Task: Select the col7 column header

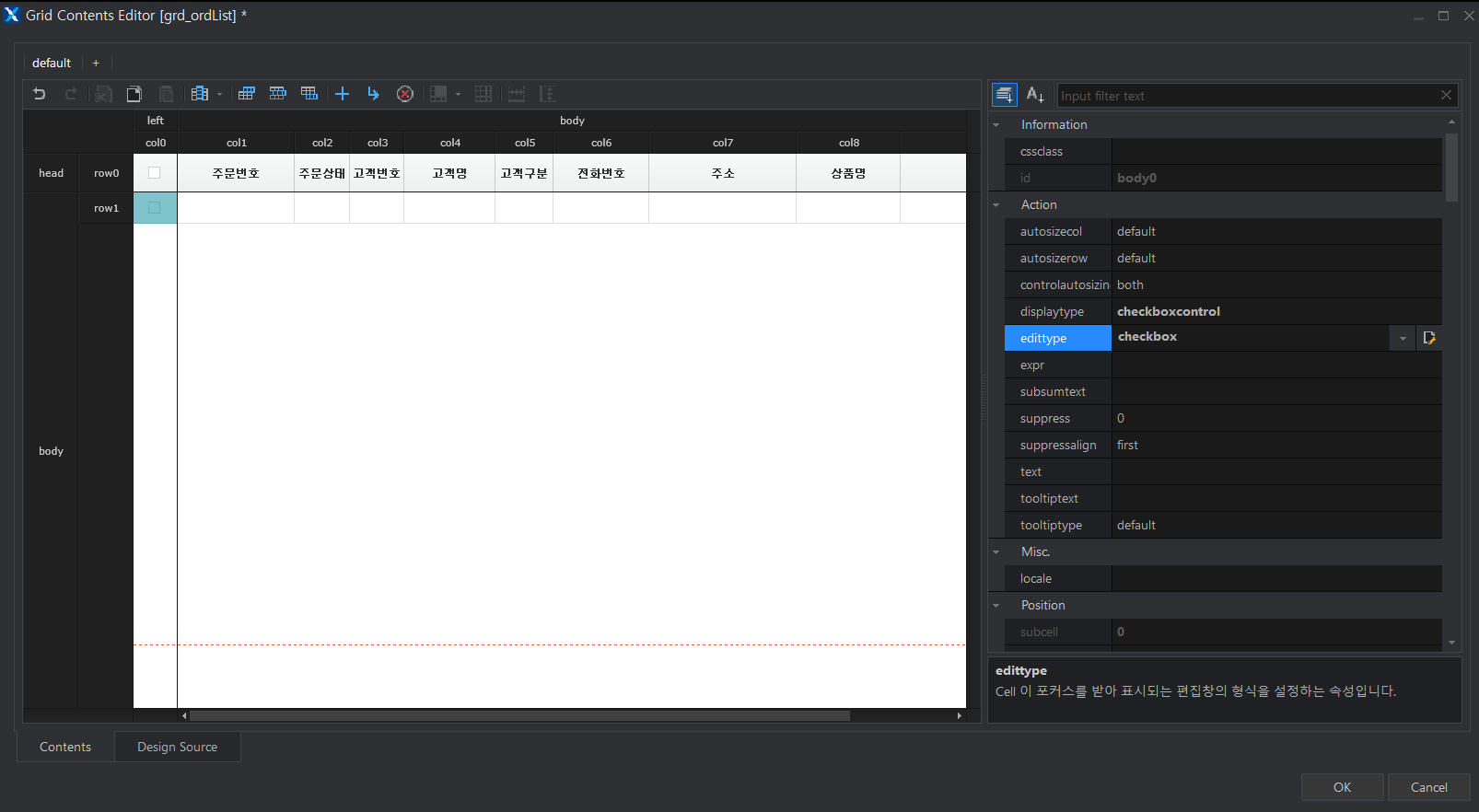Action: coord(723,143)
